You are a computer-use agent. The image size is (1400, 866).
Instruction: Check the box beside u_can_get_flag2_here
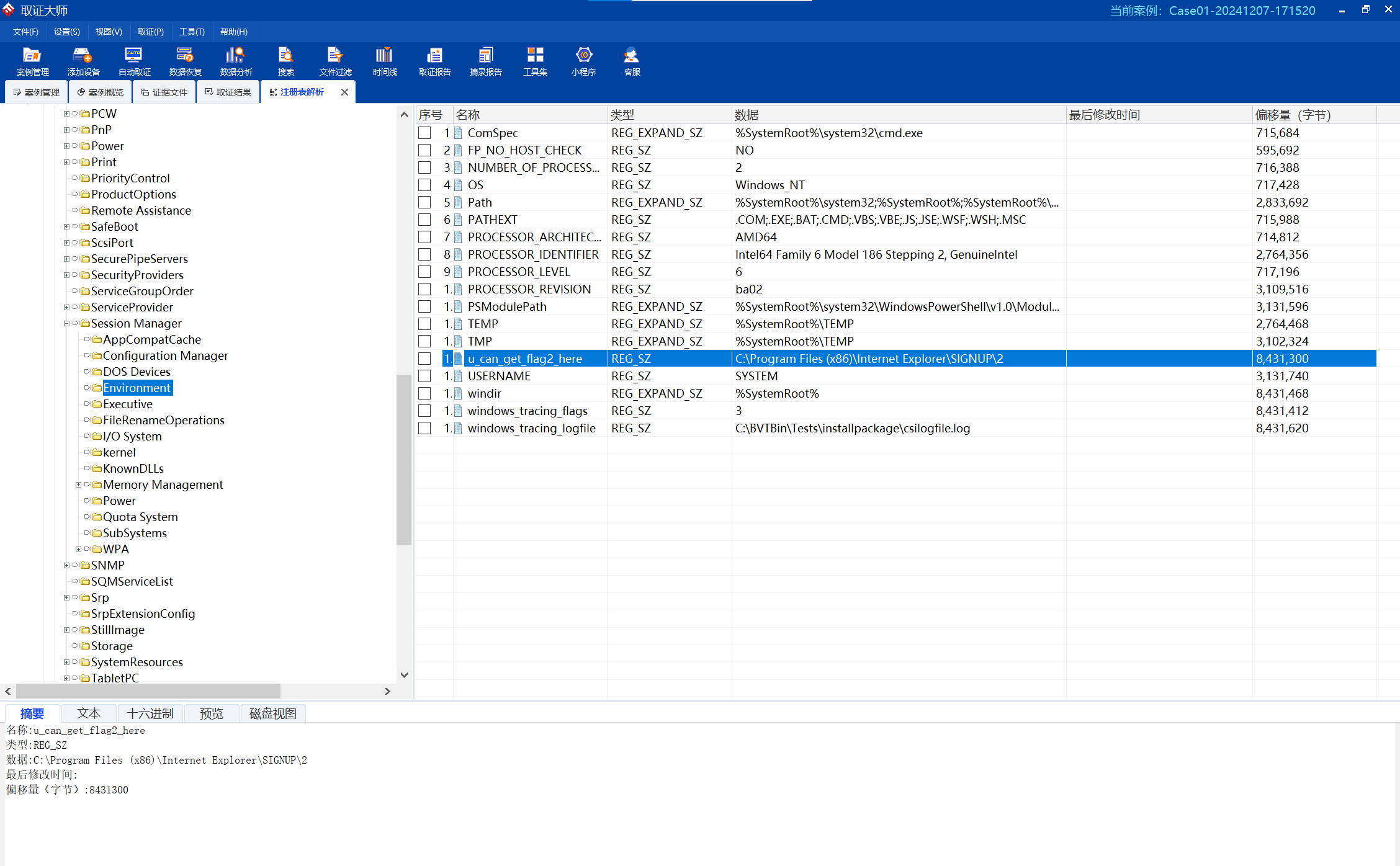point(424,359)
